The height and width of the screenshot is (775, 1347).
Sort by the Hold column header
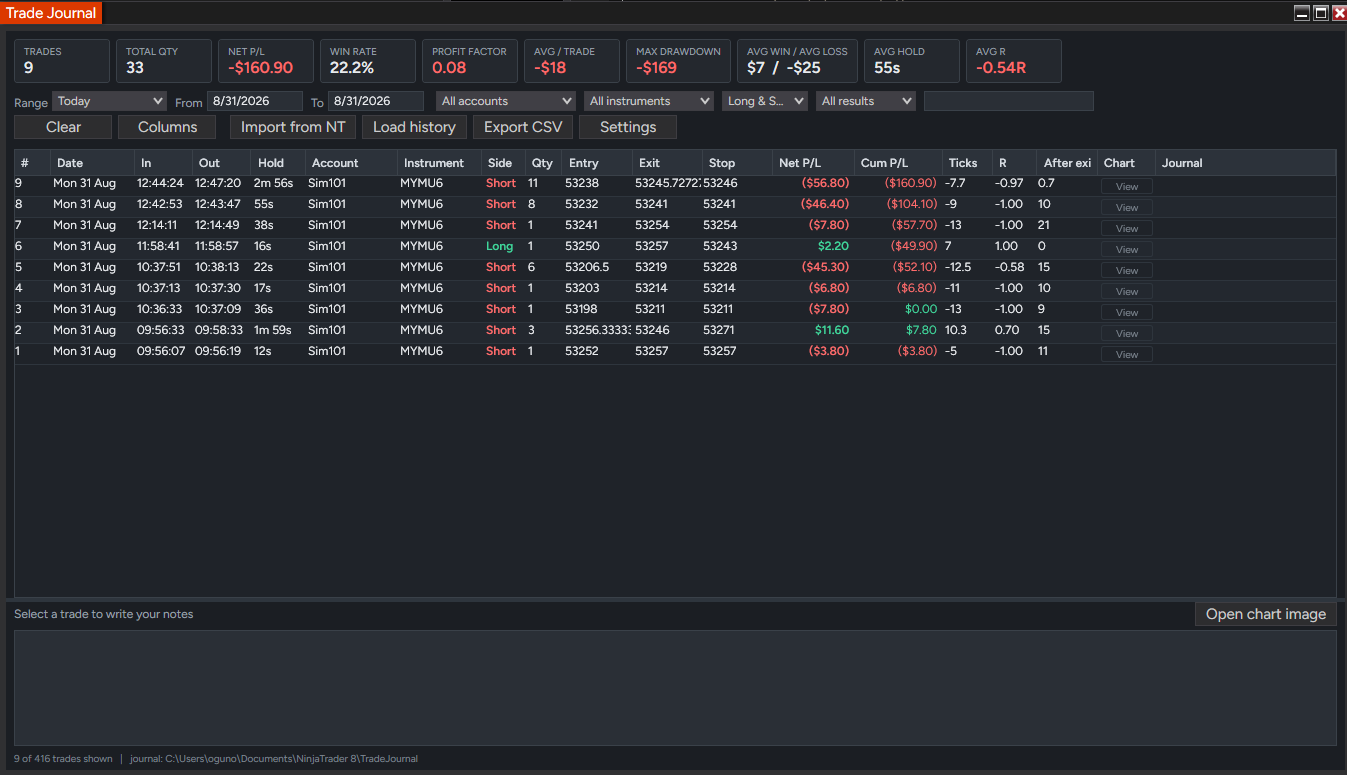279,163
